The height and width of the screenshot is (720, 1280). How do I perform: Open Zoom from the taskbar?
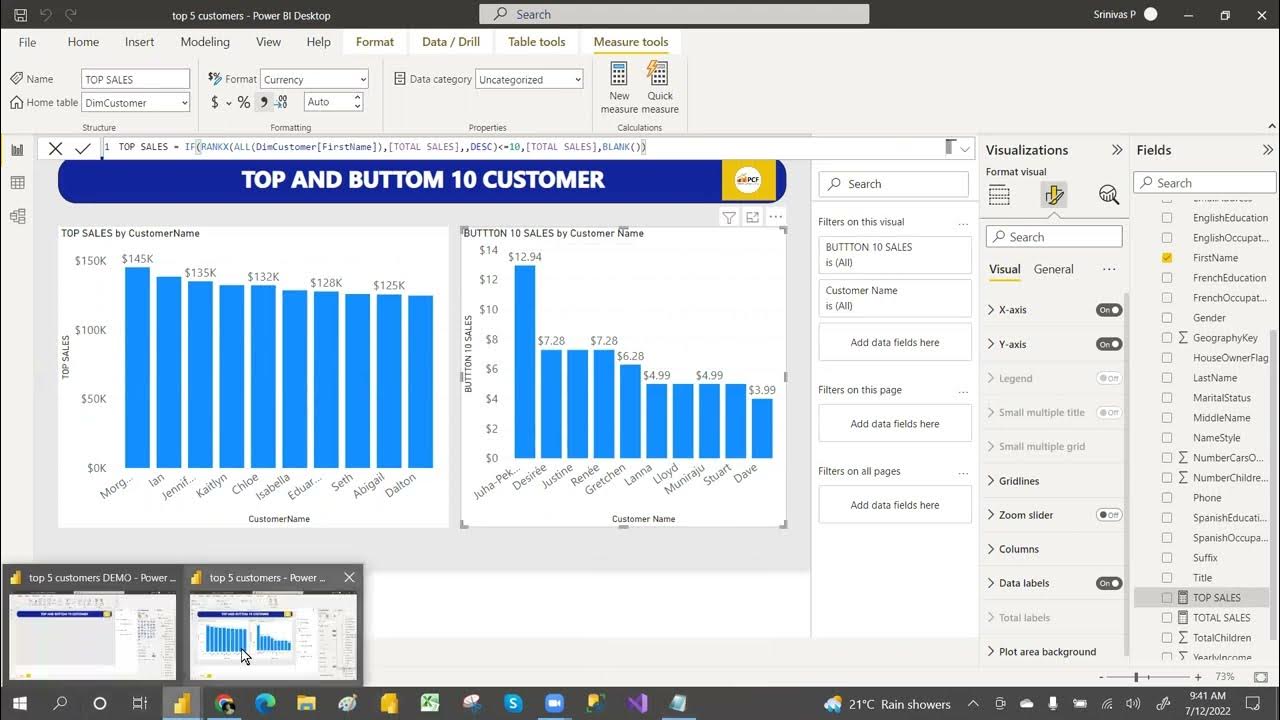click(554, 703)
